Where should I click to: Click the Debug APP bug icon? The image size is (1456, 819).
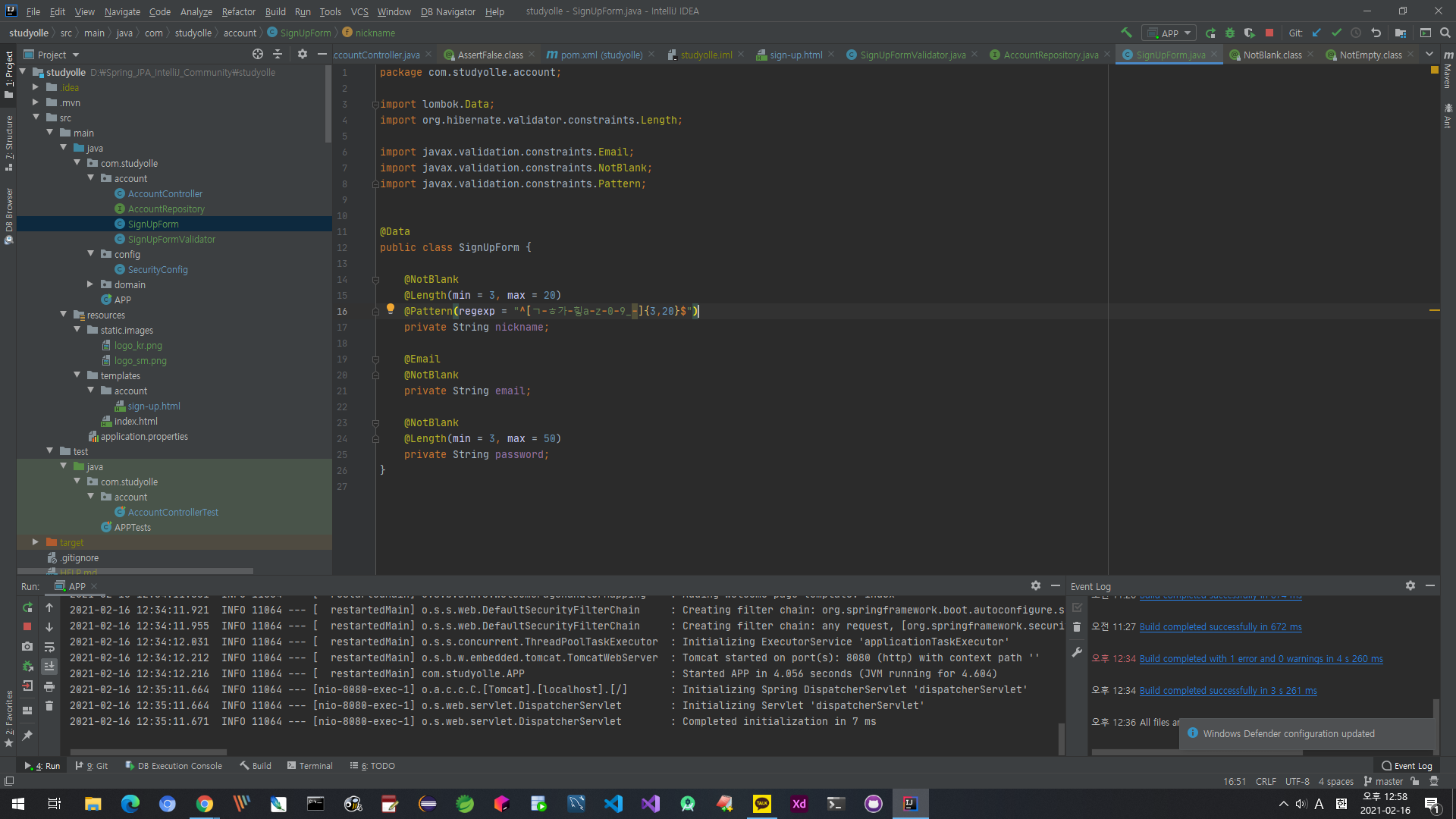pyautogui.click(x=1230, y=33)
